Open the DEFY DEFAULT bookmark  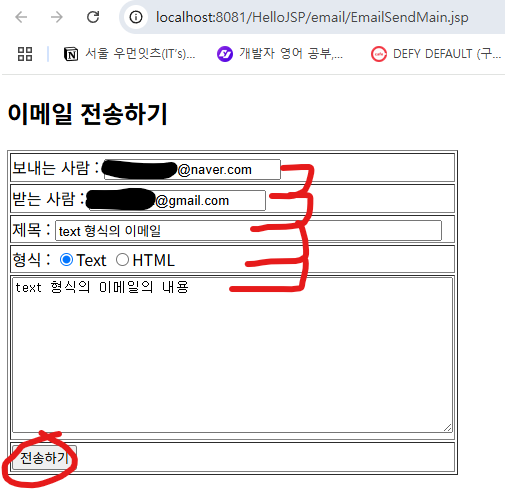click(x=436, y=54)
